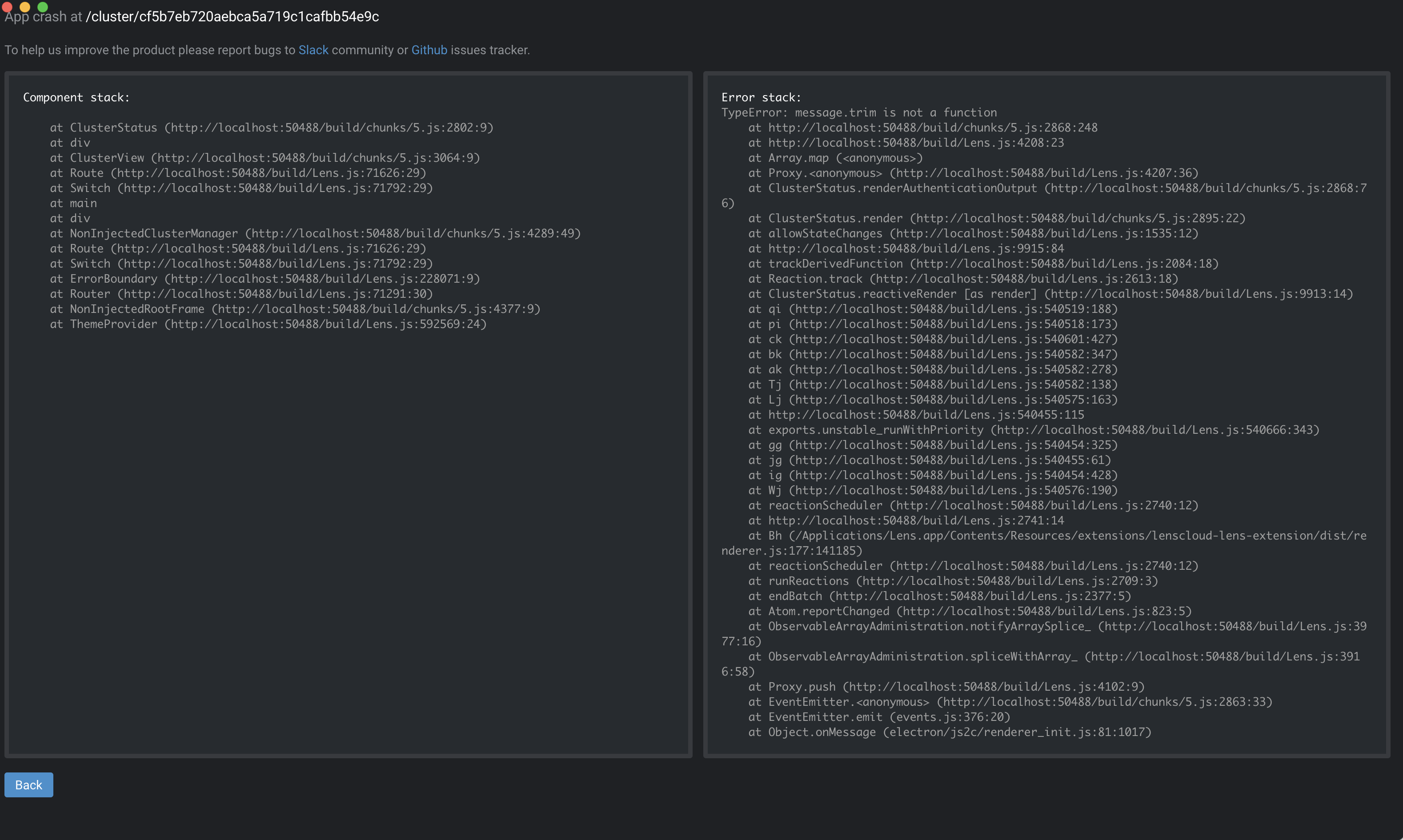1403x840 pixels.
Task: Select the 'at Proxy.<anonymous>' error line
Action: (973, 172)
